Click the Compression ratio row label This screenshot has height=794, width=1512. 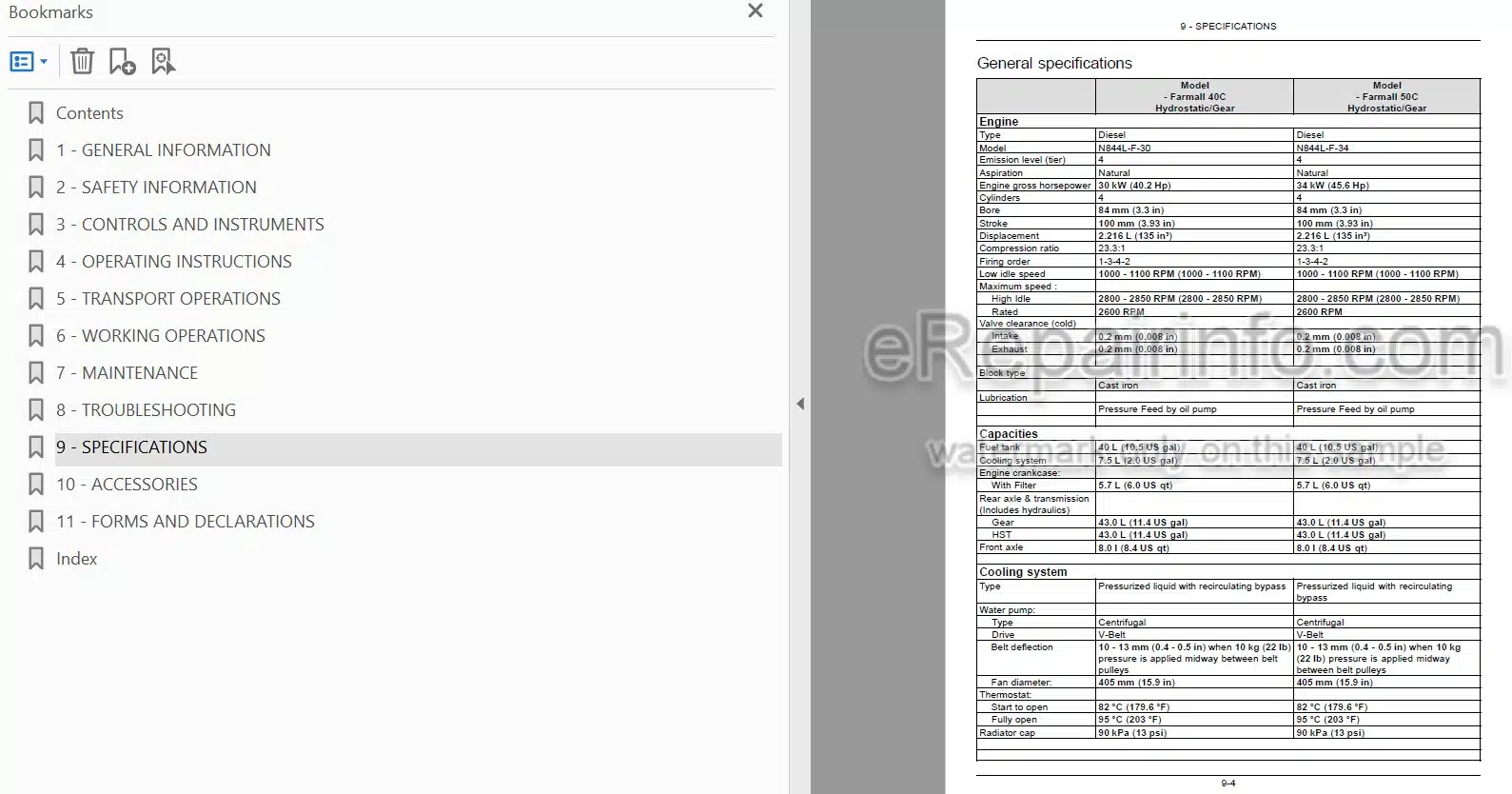tap(1018, 248)
